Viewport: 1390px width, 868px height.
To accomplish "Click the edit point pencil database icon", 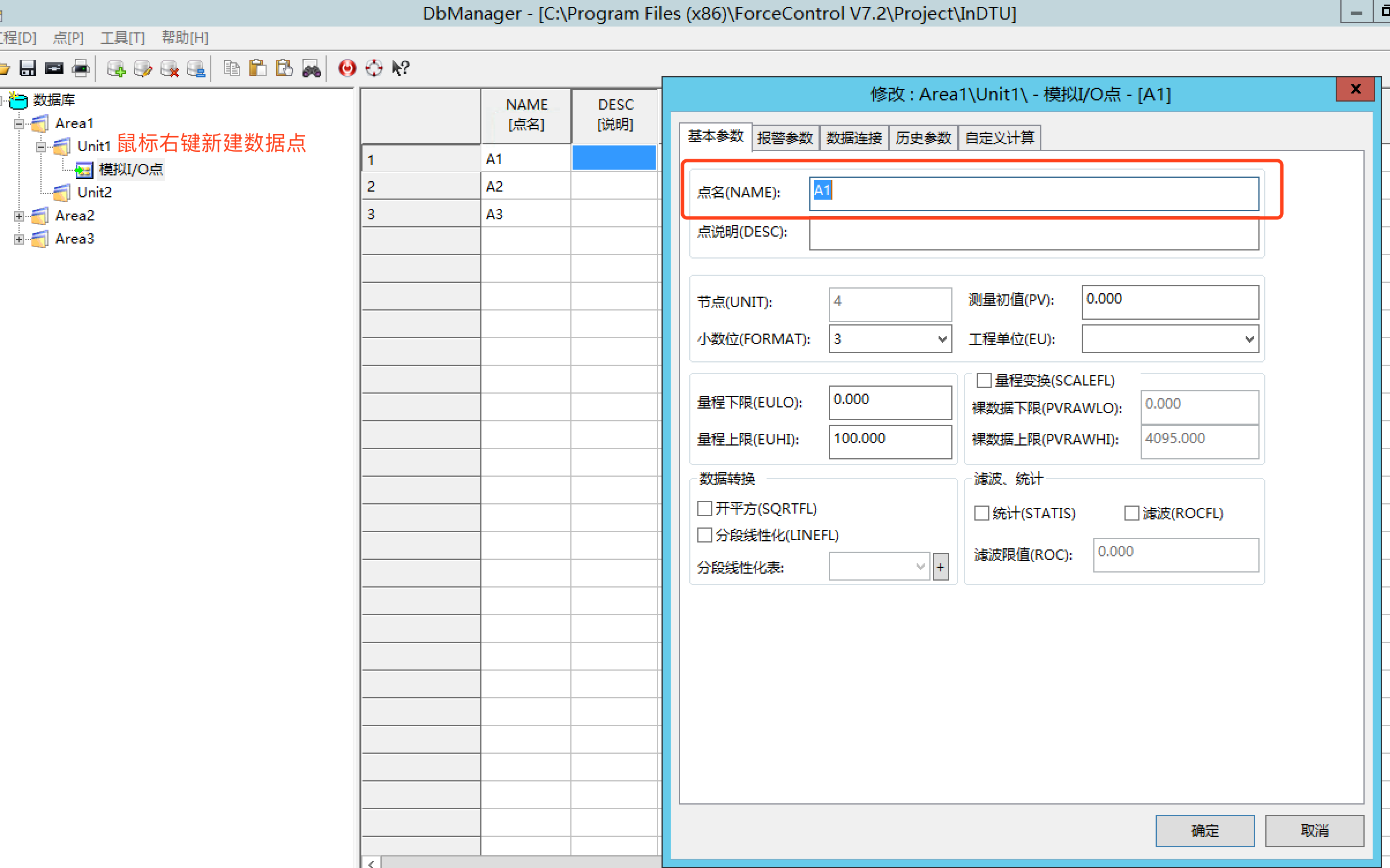I will click(x=143, y=69).
